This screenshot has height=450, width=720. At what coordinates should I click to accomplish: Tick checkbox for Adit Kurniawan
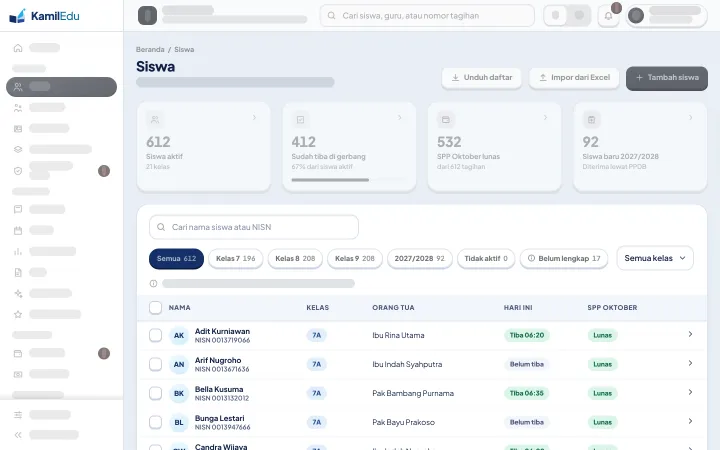coord(155,335)
